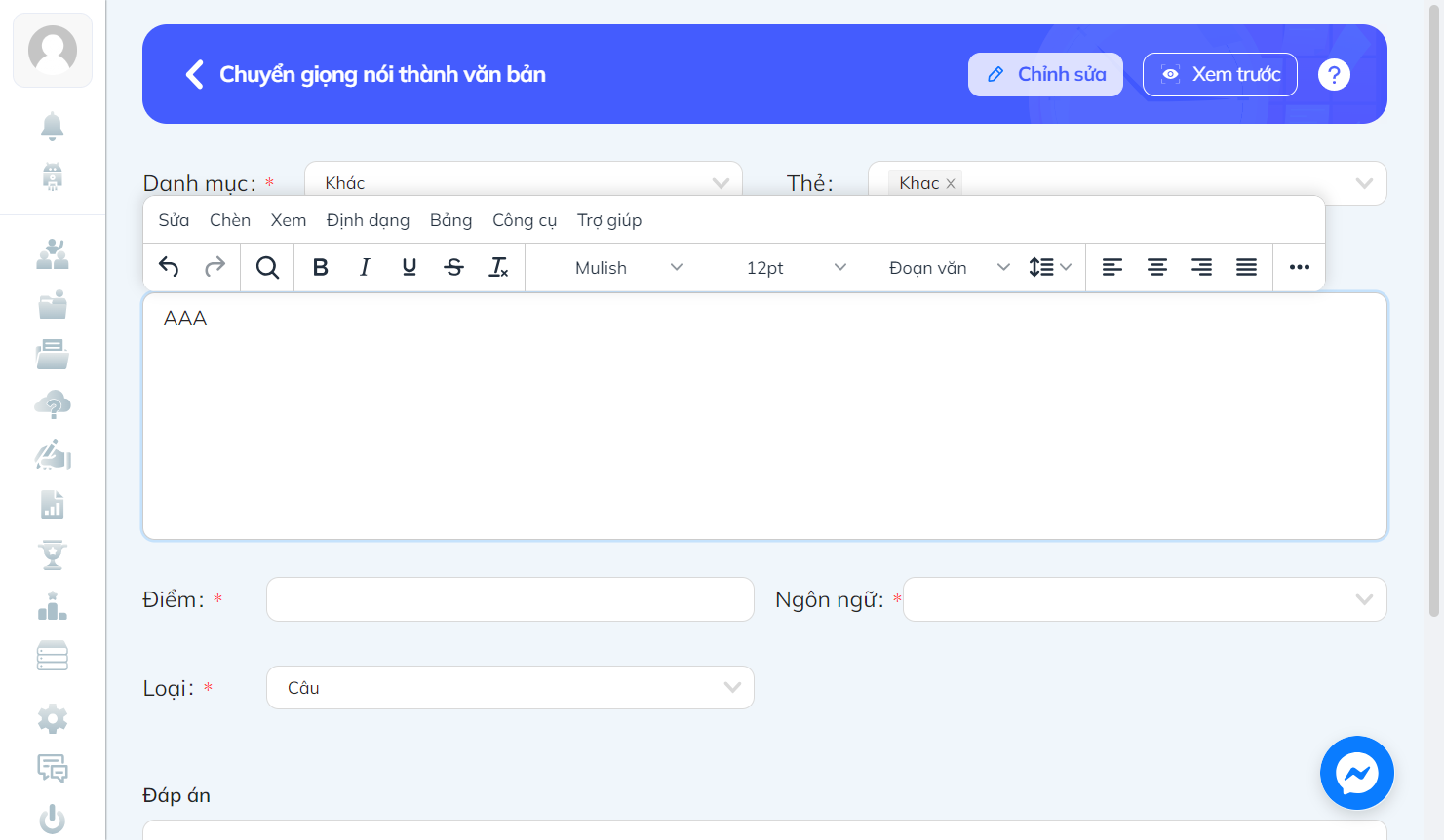Screen dimensions: 1444x840
Task: Open the cloud question icon in sidebar
Action: tap(53, 404)
